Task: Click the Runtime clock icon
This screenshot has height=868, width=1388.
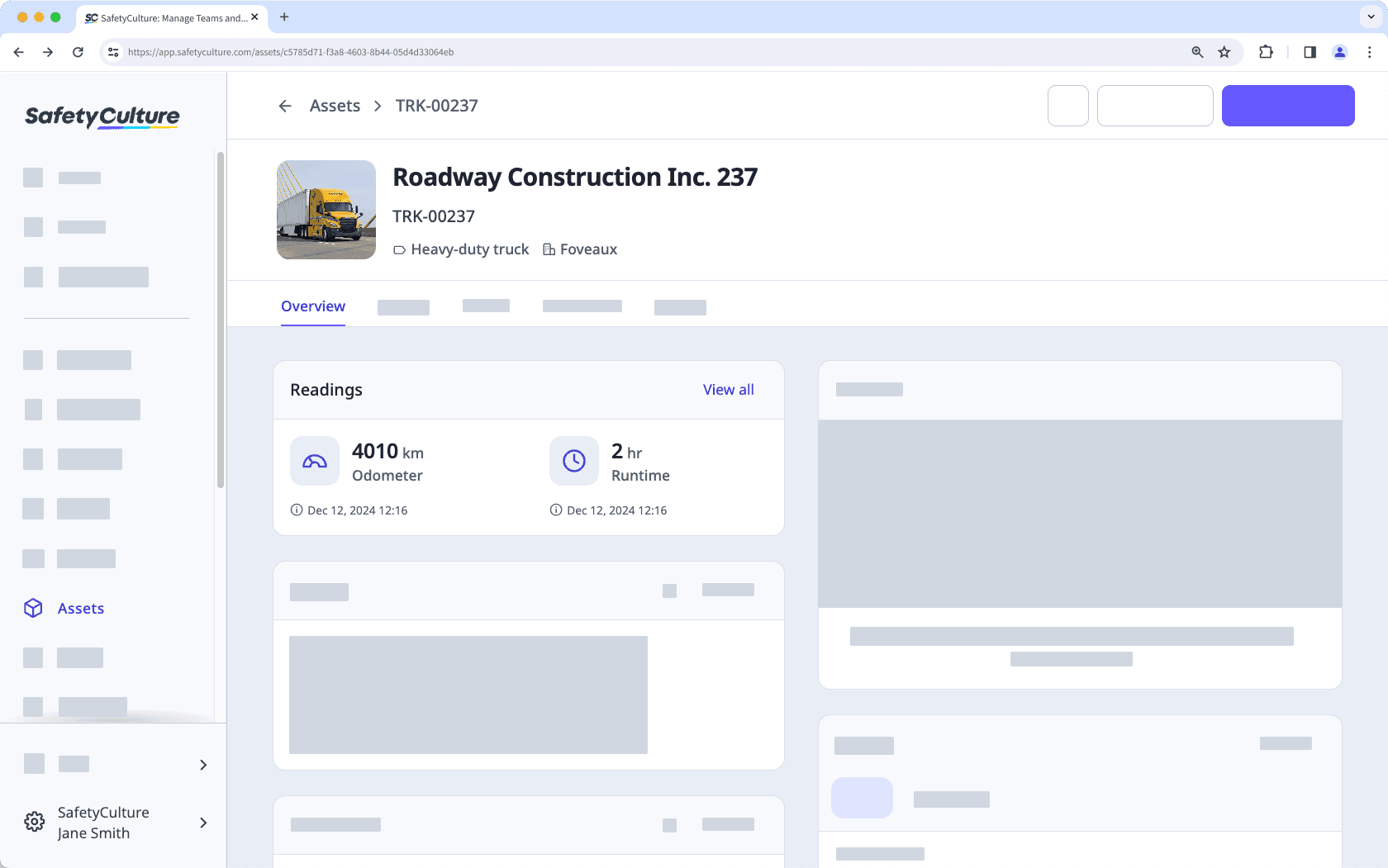Action: [574, 461]
